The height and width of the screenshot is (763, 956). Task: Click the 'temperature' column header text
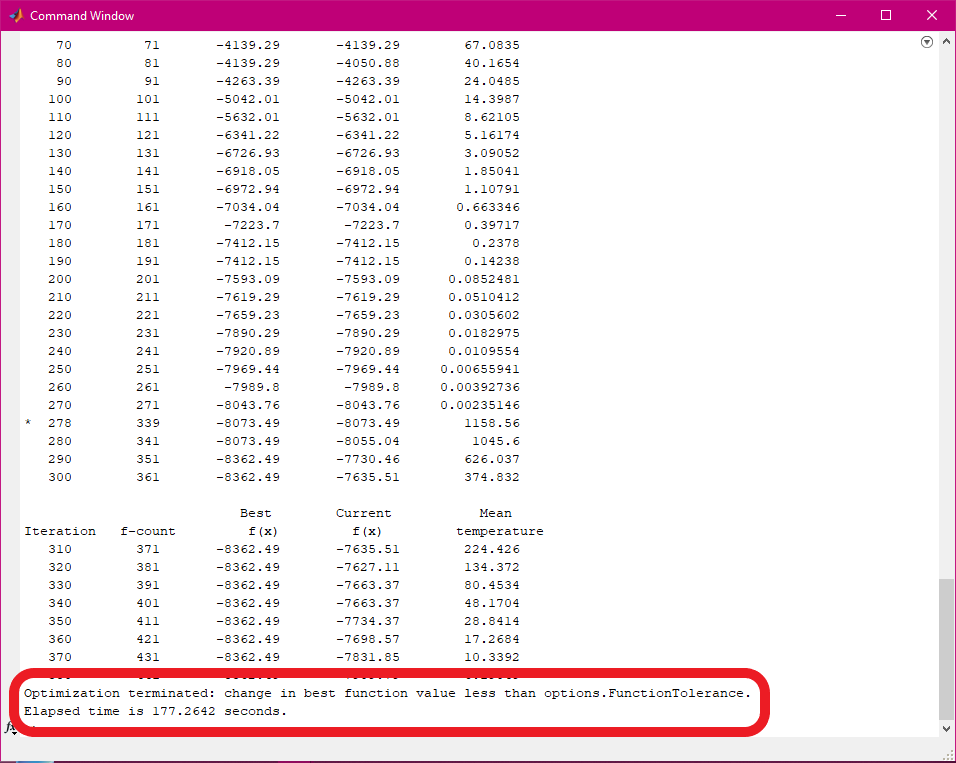499,531
